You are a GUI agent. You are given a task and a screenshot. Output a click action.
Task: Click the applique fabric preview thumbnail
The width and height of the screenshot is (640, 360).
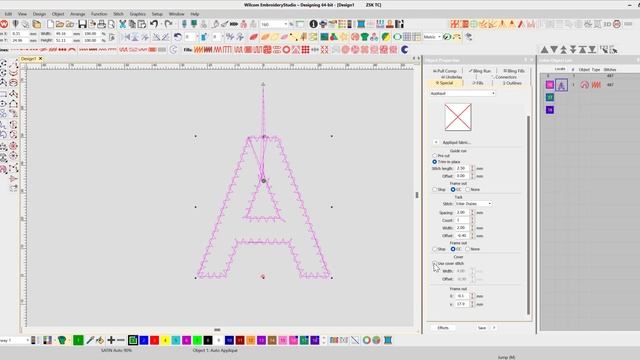pyautogui.click(x=458, y=117)
